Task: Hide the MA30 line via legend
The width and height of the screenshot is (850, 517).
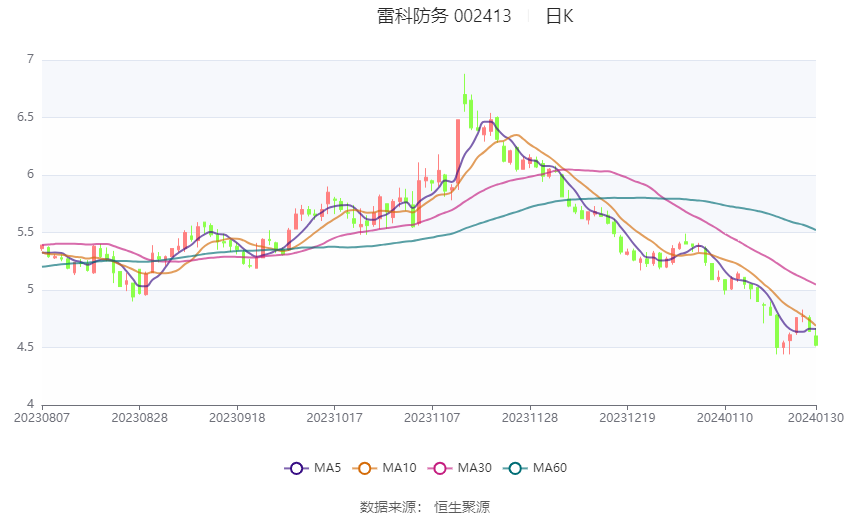Action: coord(440,468)
